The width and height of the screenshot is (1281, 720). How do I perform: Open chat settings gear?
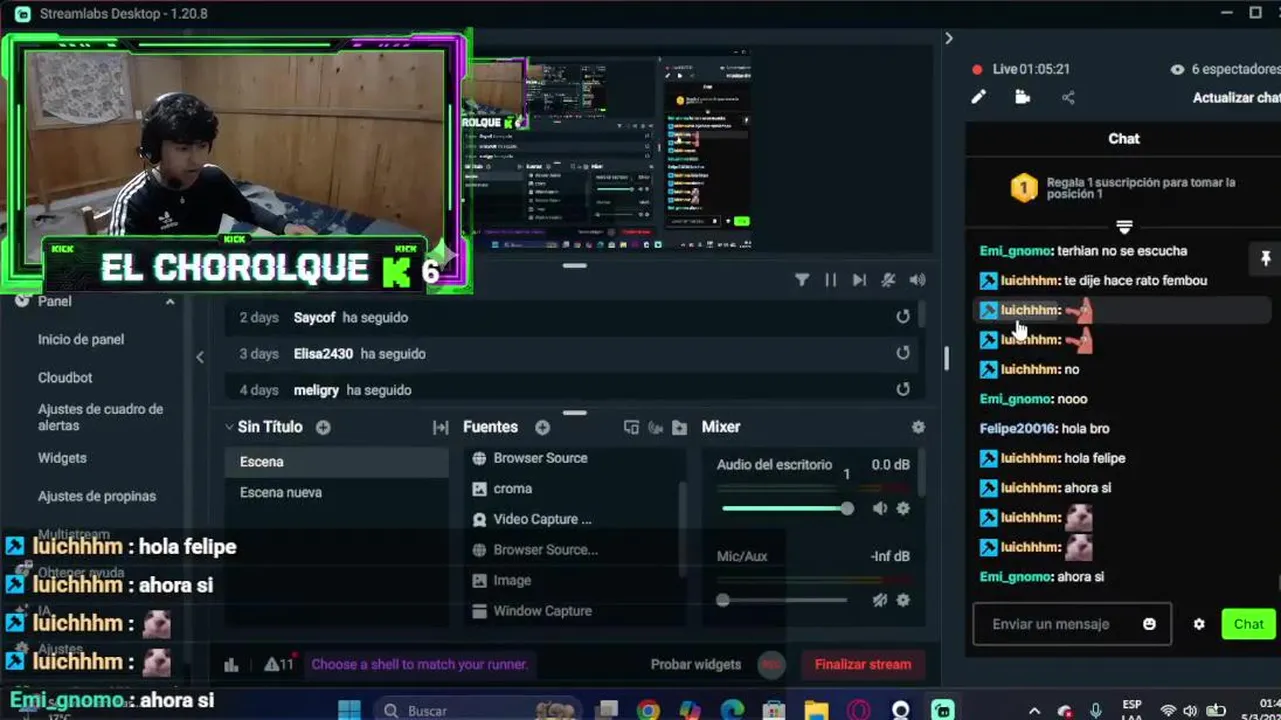1199,624
